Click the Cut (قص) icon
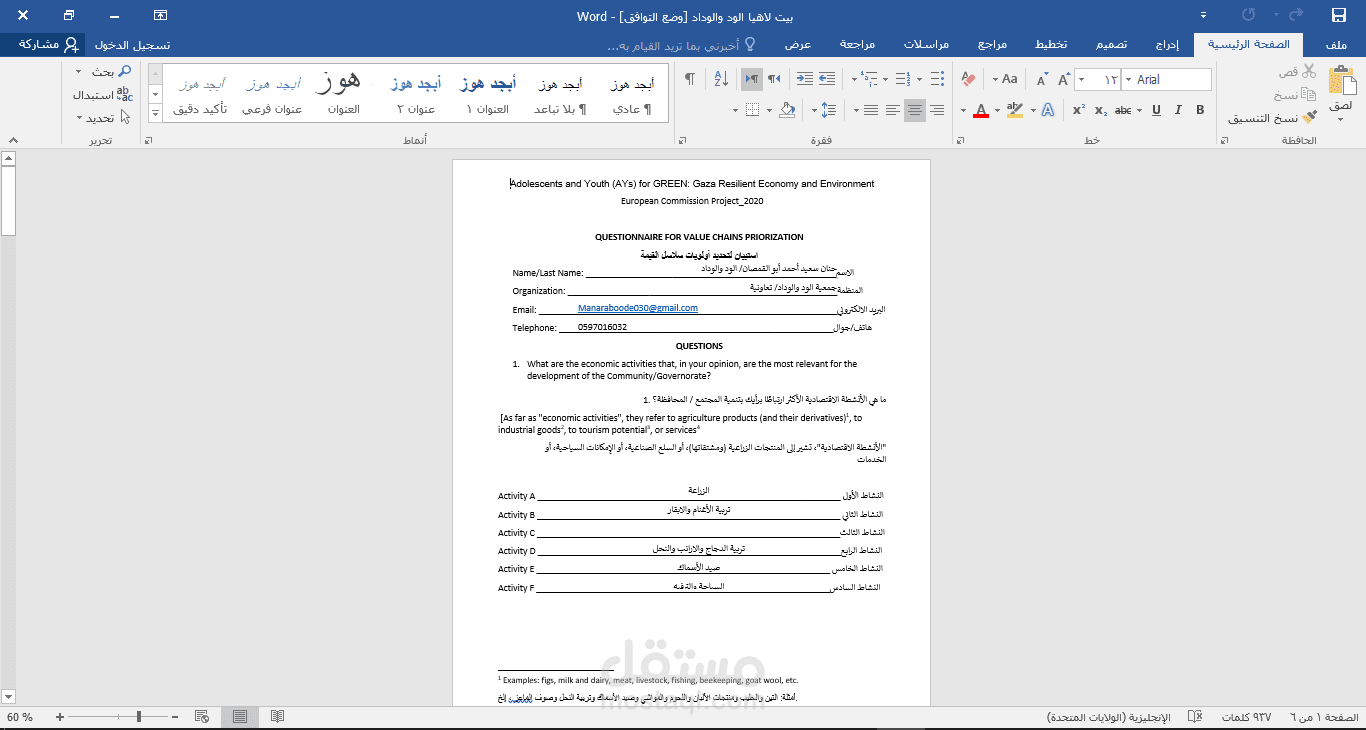 [1309, 72]
